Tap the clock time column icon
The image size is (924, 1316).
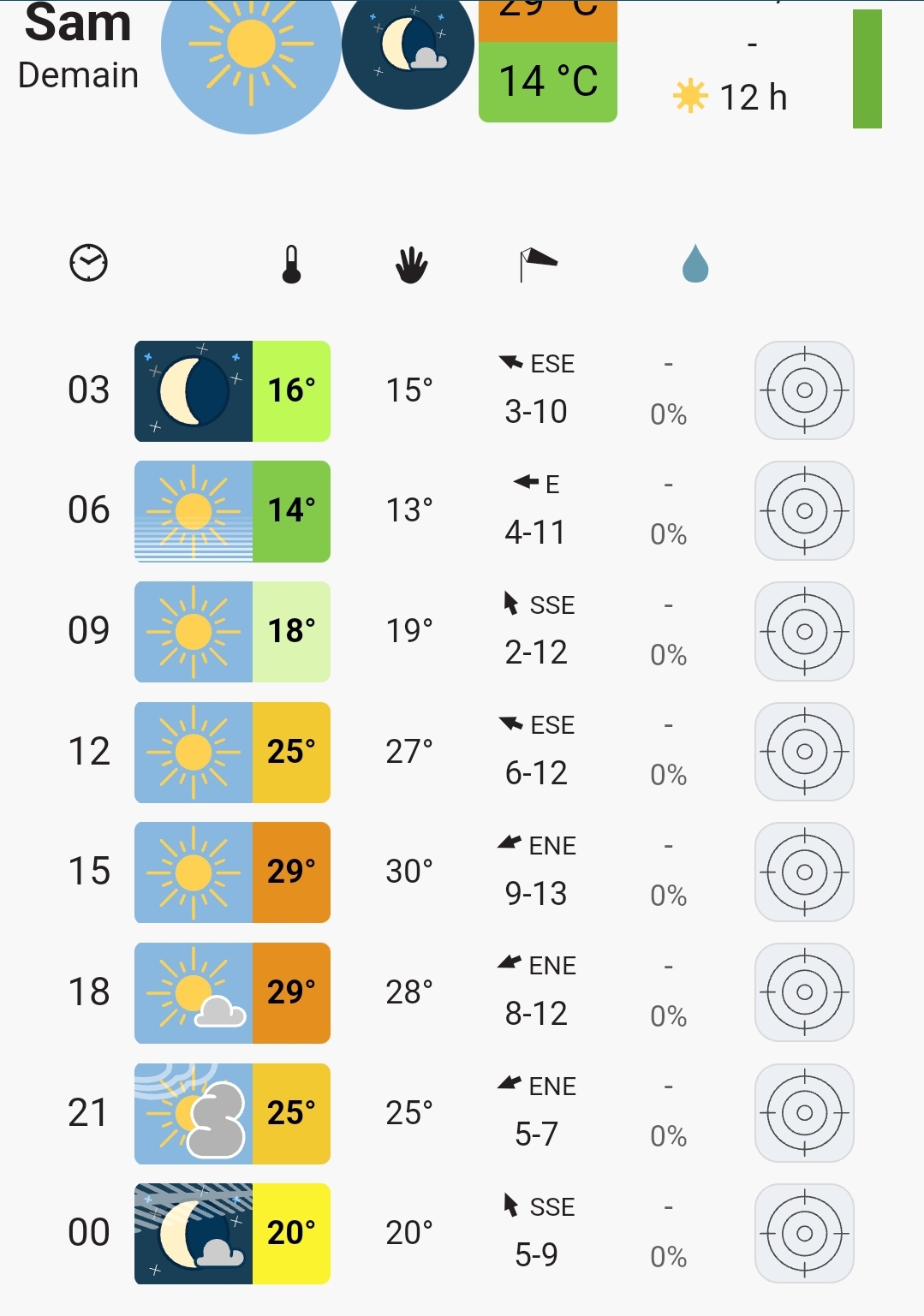[88, 263]
